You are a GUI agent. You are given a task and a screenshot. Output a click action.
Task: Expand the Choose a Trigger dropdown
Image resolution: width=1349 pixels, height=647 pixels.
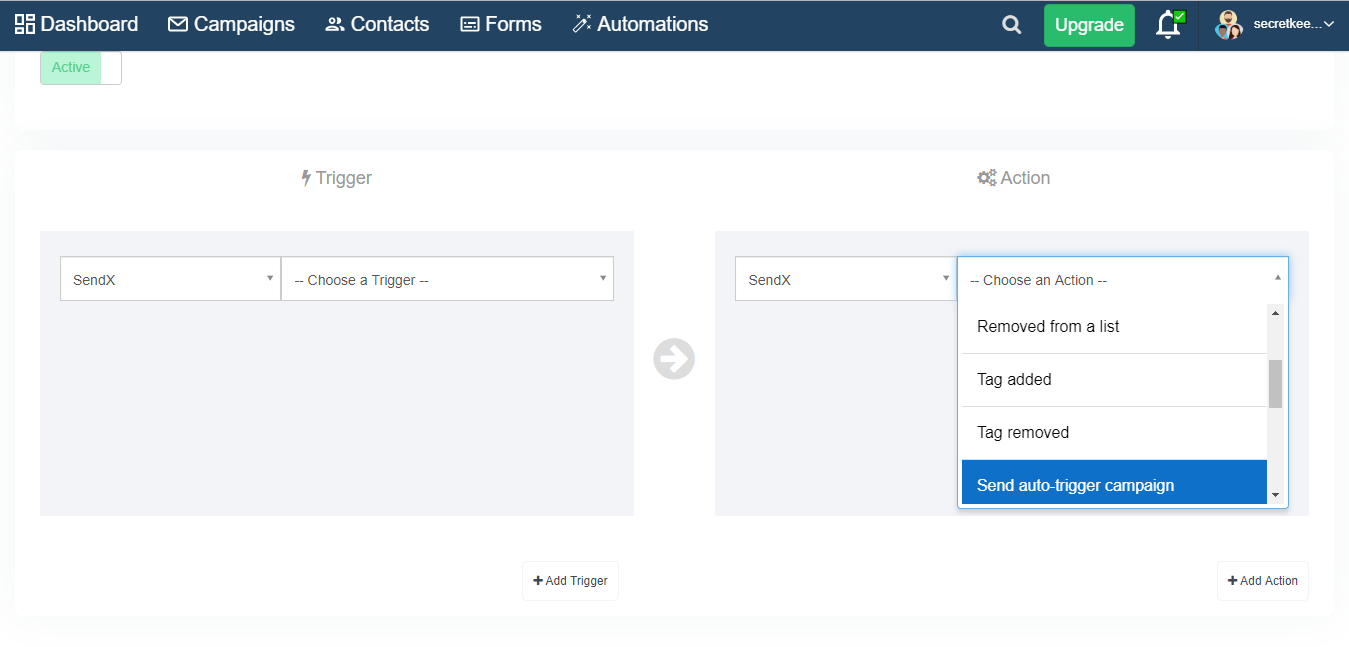point(447,279)
